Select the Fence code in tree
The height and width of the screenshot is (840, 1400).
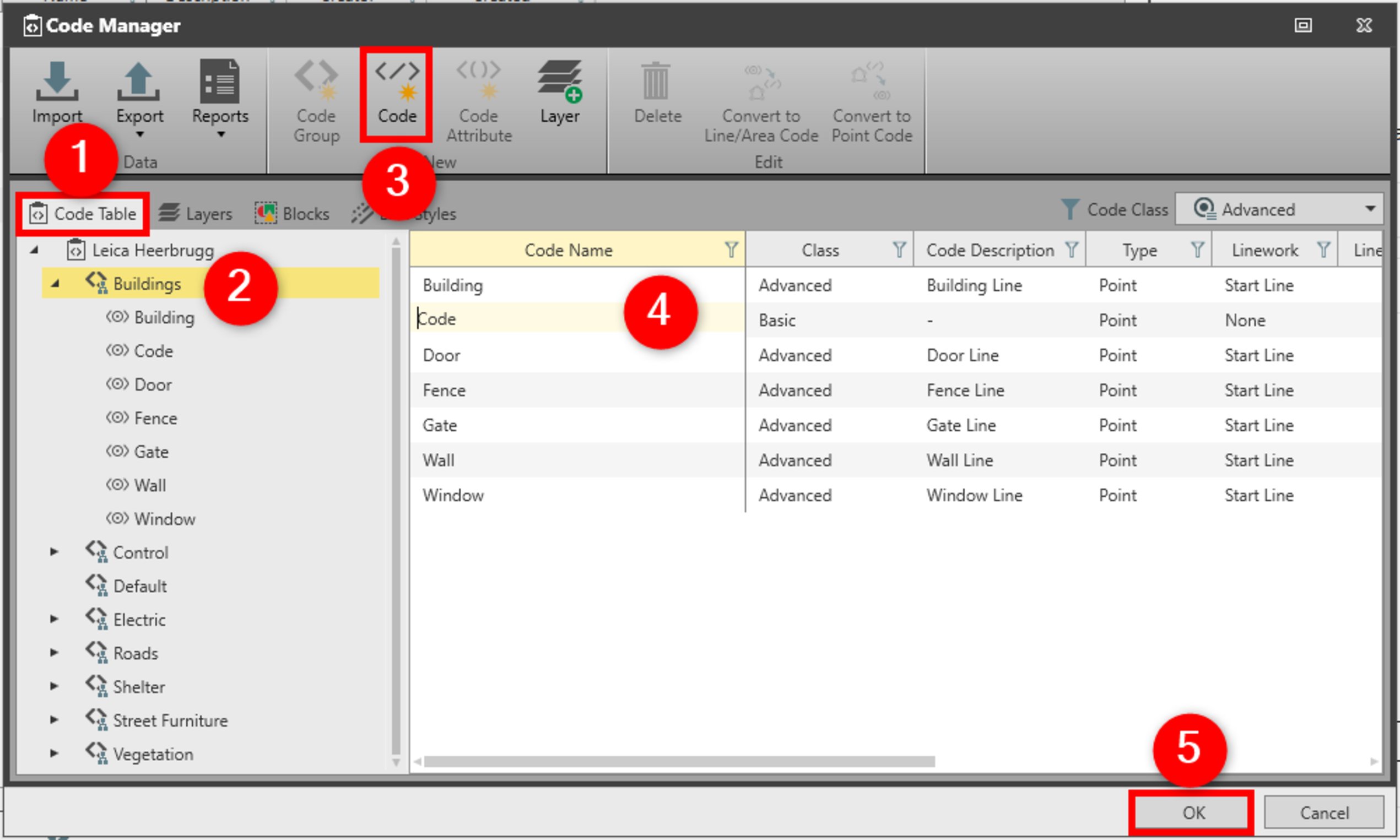[x=142, y=418]
